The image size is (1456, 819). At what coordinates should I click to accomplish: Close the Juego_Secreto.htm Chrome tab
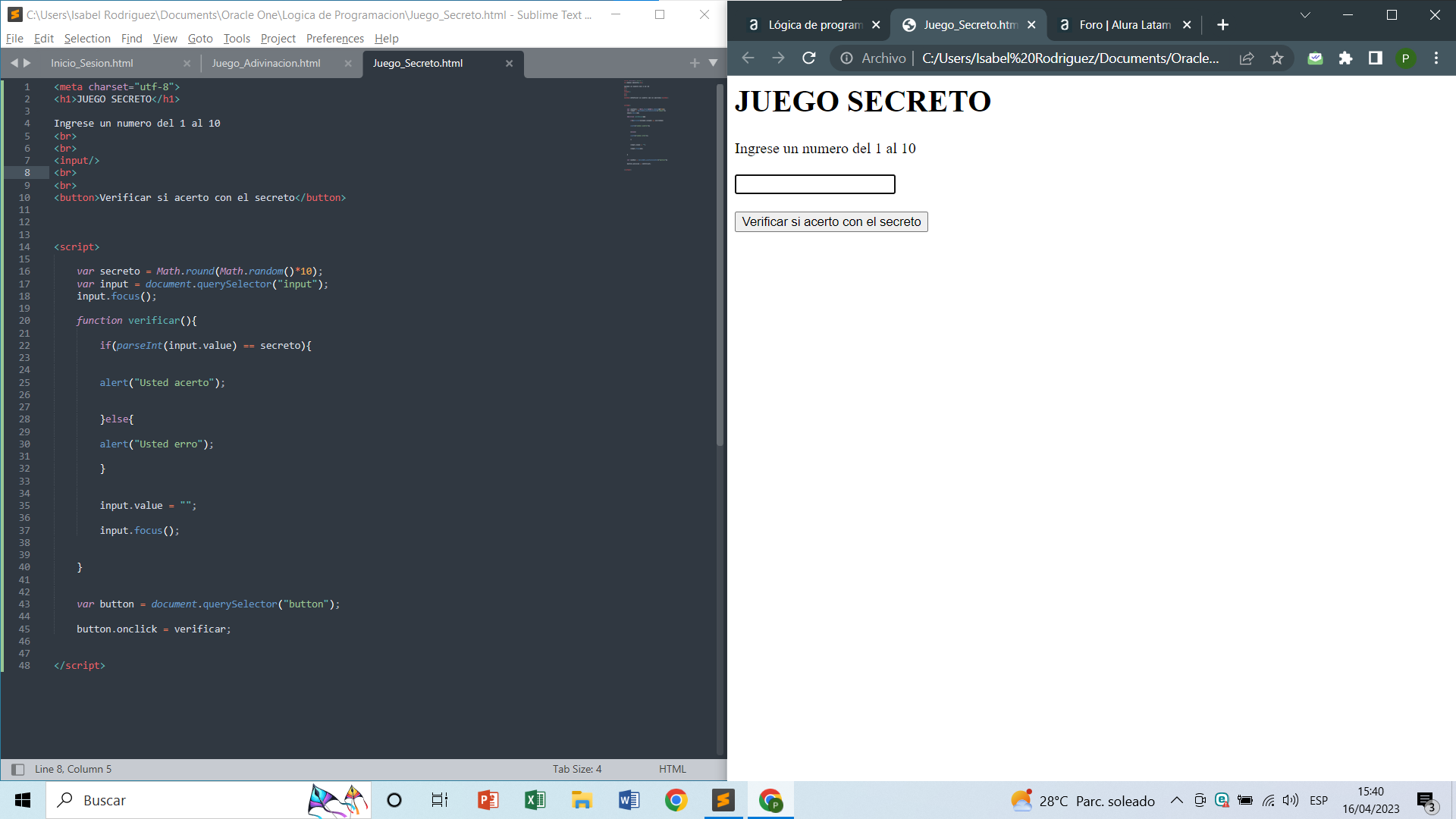pos(1031,25)
